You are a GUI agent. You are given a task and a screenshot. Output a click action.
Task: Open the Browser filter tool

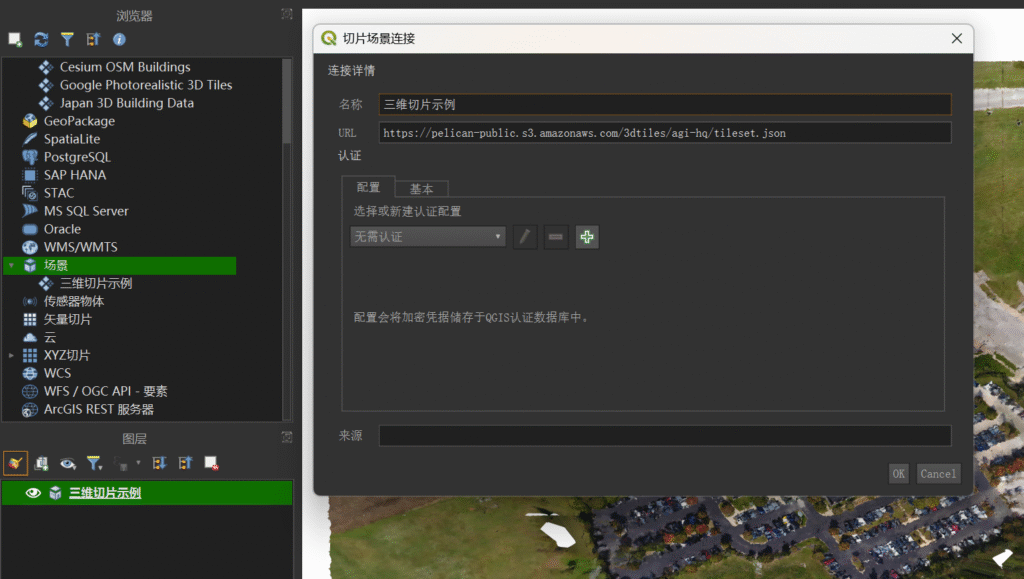tap(67, 40)
